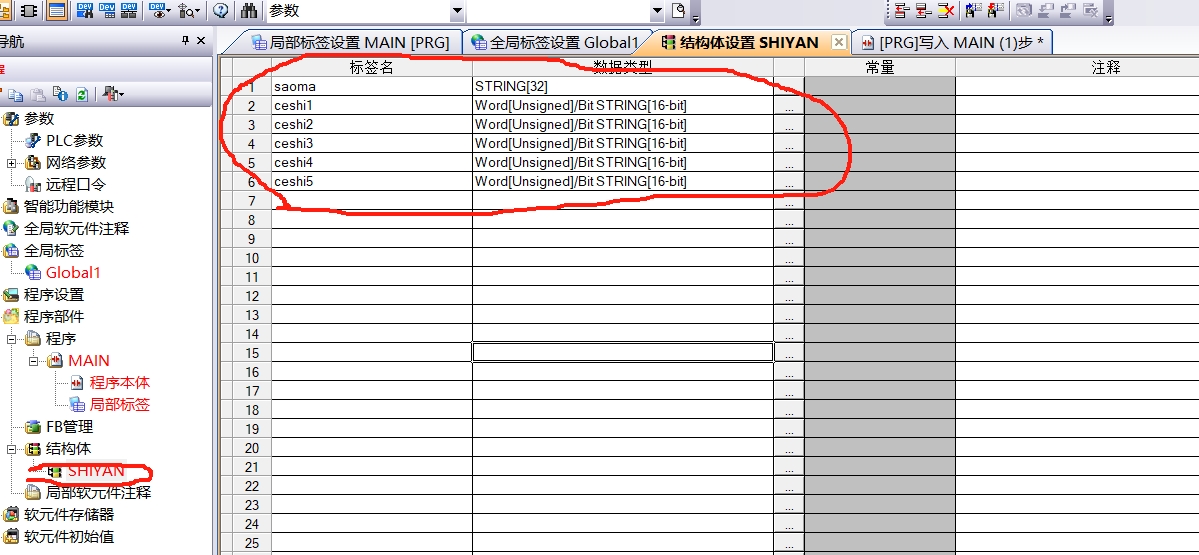1199x555 pixels.
Task: Click the refresh icon in navigation toolbar
Action: click(x=81, y=94)
